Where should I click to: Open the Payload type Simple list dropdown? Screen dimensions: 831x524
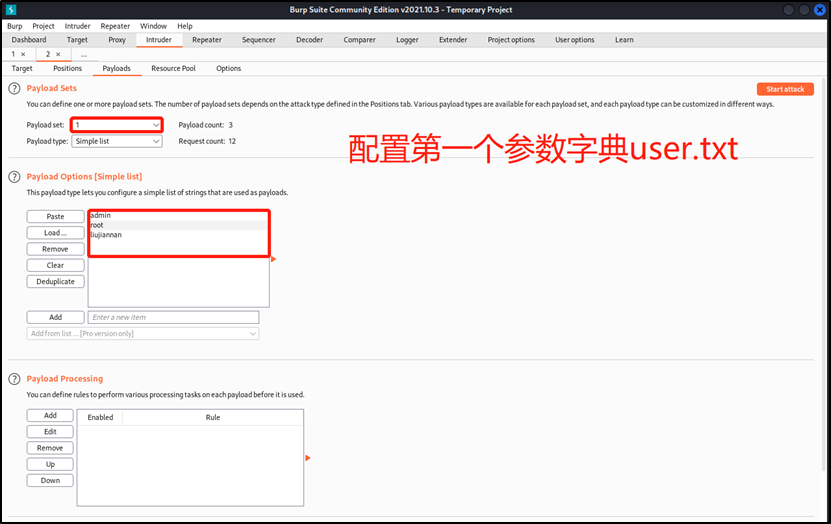coord(117,141)
